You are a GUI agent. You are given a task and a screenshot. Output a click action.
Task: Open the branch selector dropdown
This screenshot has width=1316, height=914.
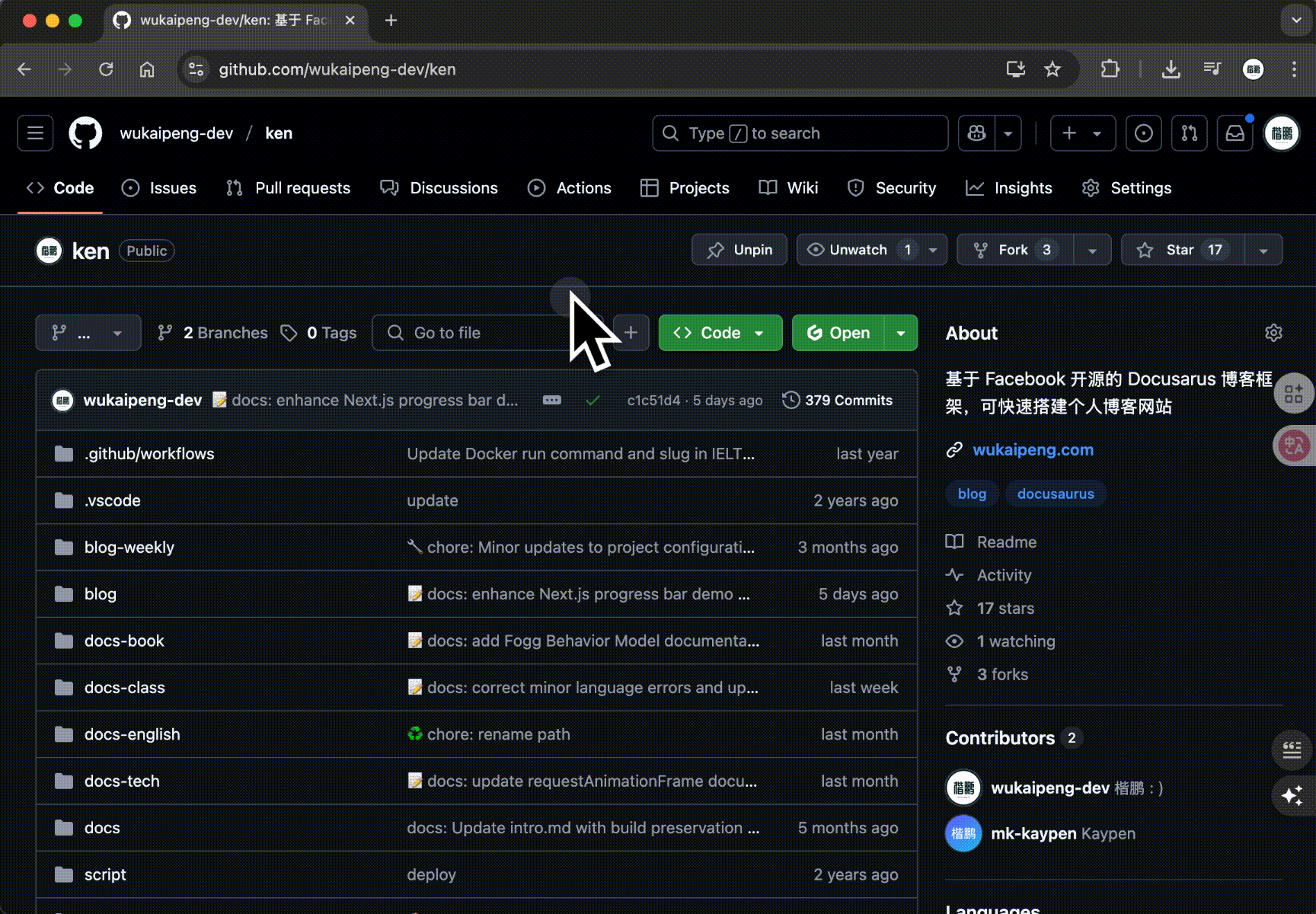click(x=88, y=333)
